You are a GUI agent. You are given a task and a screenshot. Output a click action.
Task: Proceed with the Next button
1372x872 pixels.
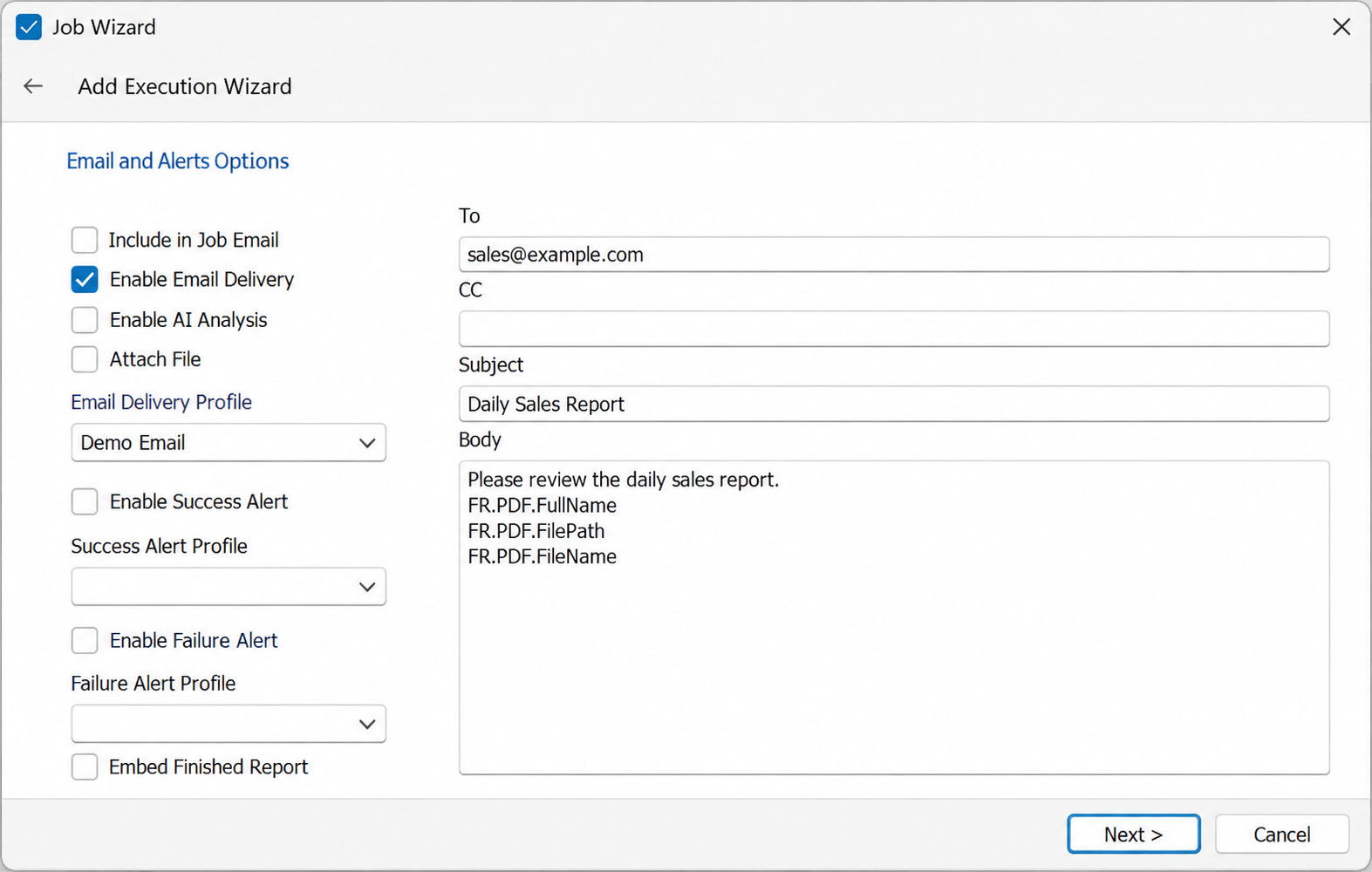pyautogui.click(x=1133, y=835)
